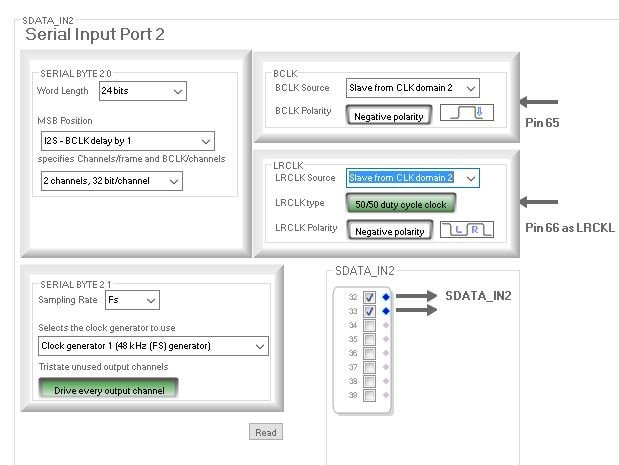The width and height of the screenshot is (619, 465).
Task: Uncheck channel 33 checkbox
Action: tap(369, 311)
